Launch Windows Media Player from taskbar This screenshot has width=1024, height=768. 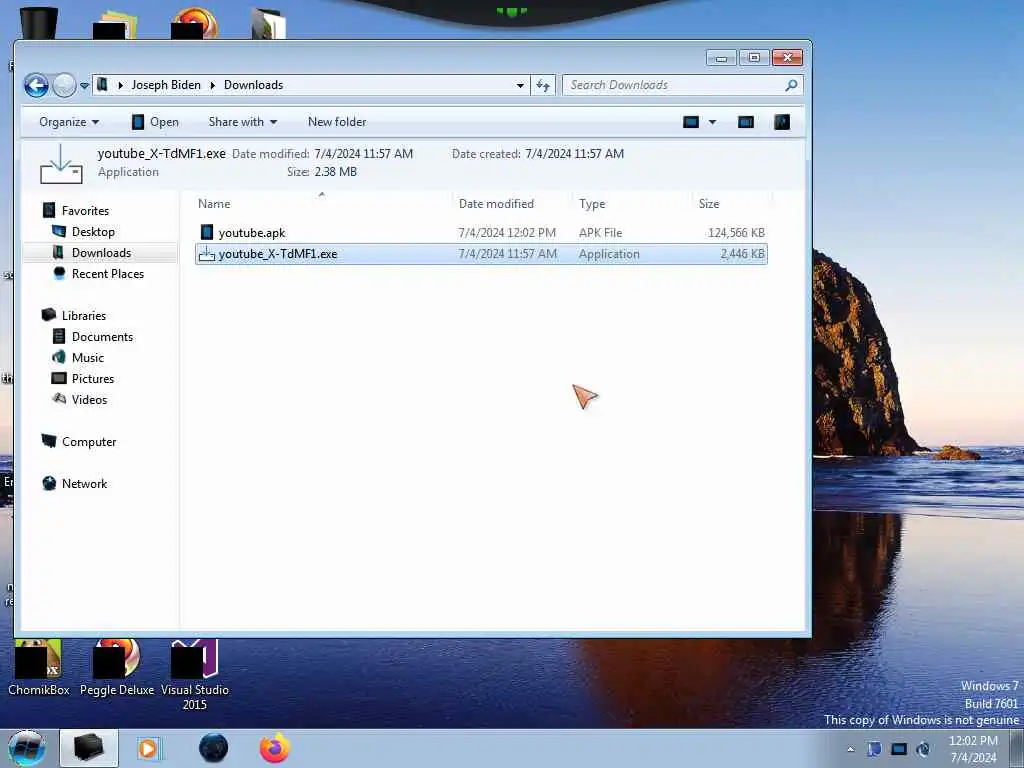pyautogui.click(x=149, y=748)
